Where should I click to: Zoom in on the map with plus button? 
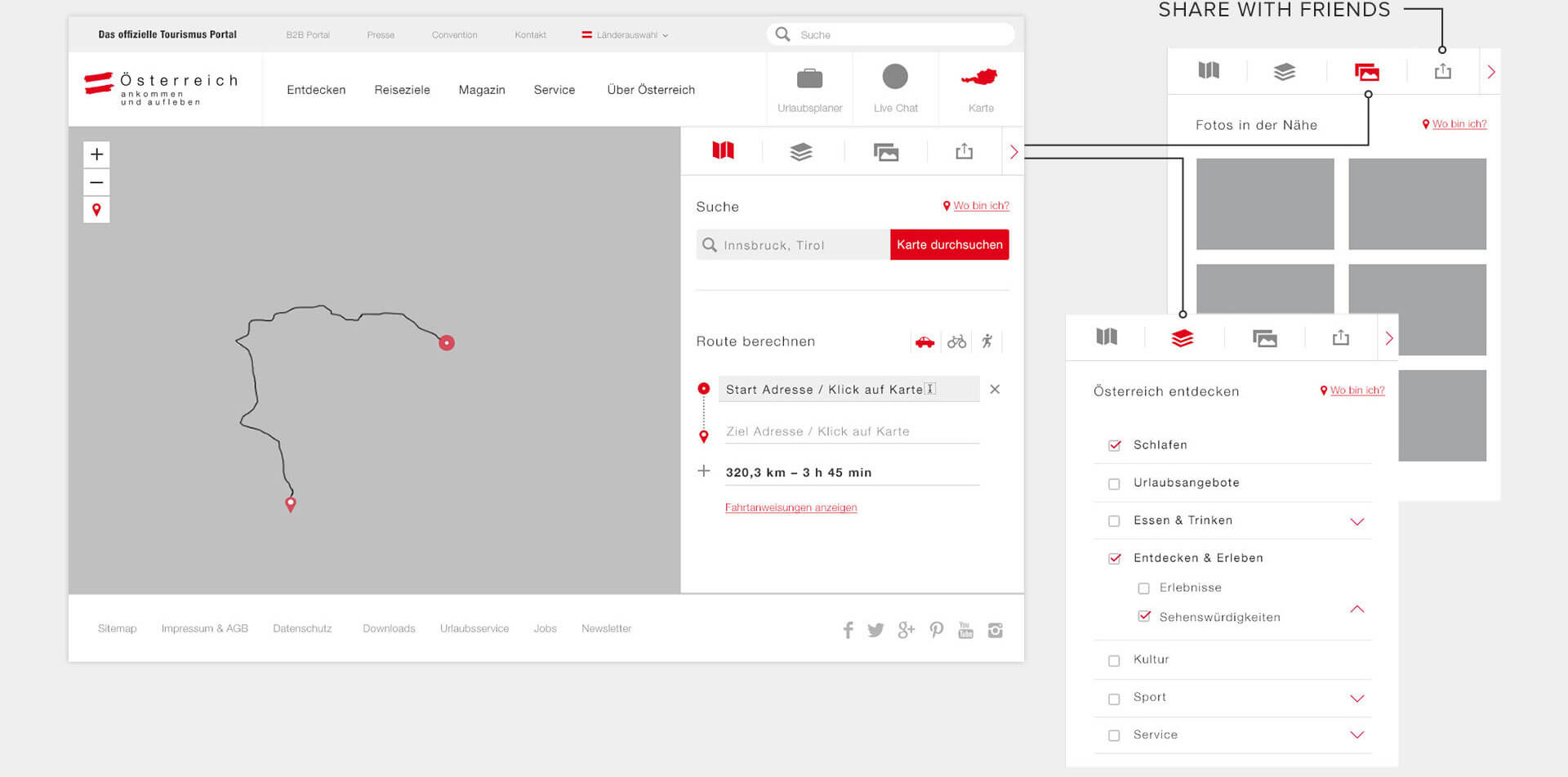point(96,154)
